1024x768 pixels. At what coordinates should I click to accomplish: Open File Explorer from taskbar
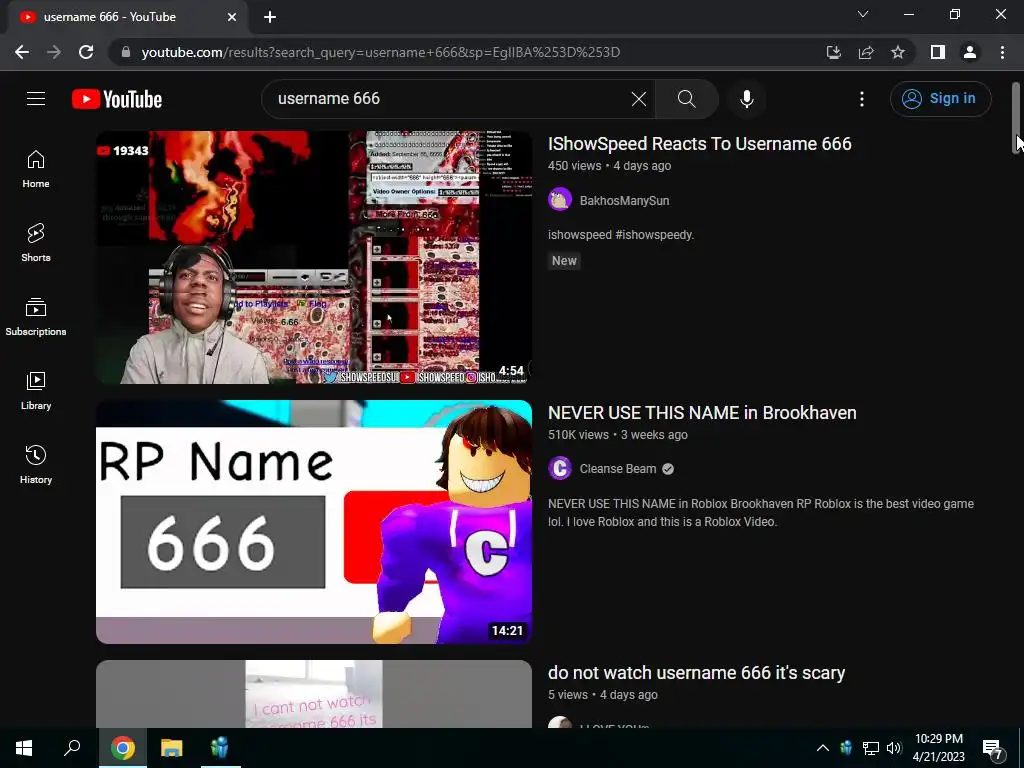pos(171,748)
